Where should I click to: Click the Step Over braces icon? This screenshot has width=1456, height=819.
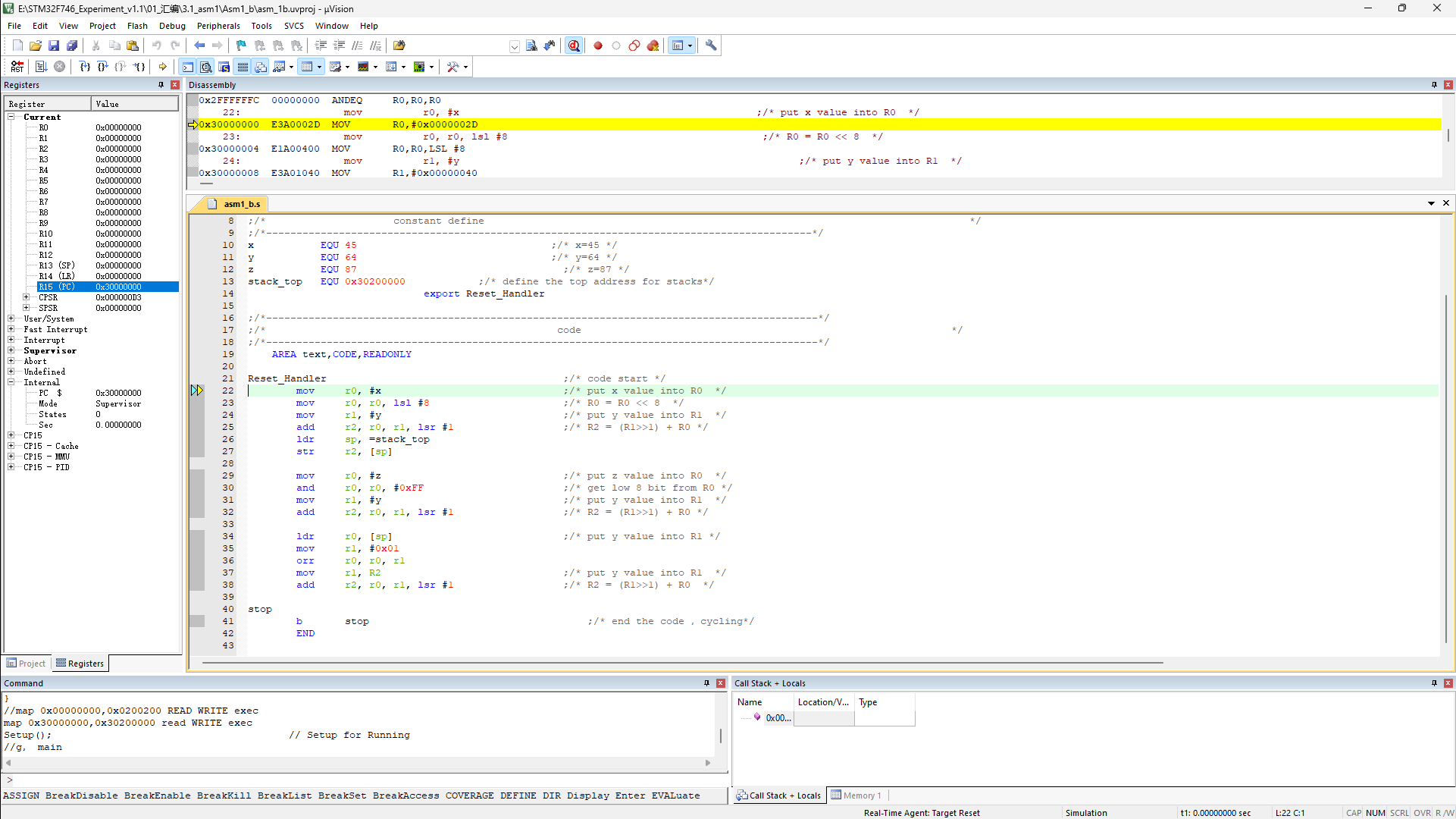pyautogui.click(x=103, y=67)
